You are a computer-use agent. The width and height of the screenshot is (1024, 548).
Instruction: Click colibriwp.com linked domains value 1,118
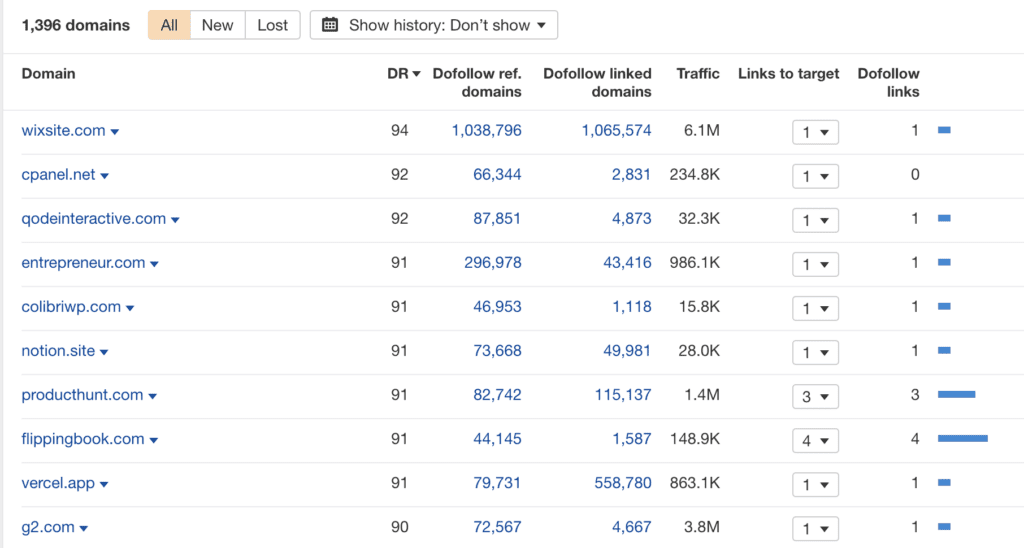pyautogui.click(x=632, y=307)
